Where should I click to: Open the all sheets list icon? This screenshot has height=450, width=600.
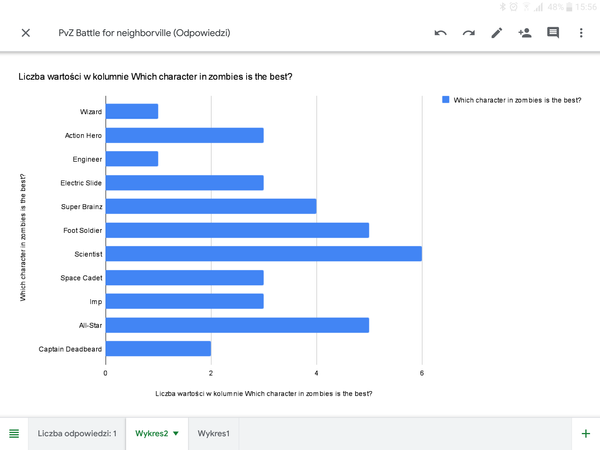14,433
